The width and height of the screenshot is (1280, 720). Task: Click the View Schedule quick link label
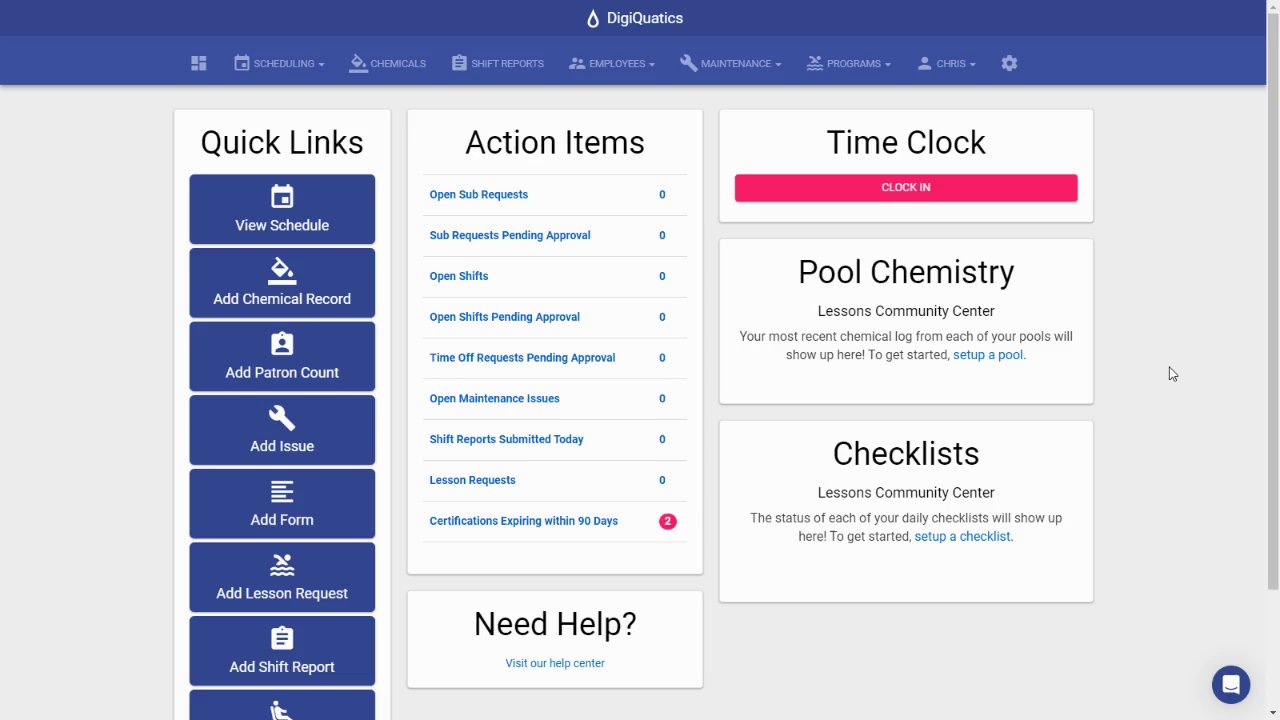click(x=282, y=225)
